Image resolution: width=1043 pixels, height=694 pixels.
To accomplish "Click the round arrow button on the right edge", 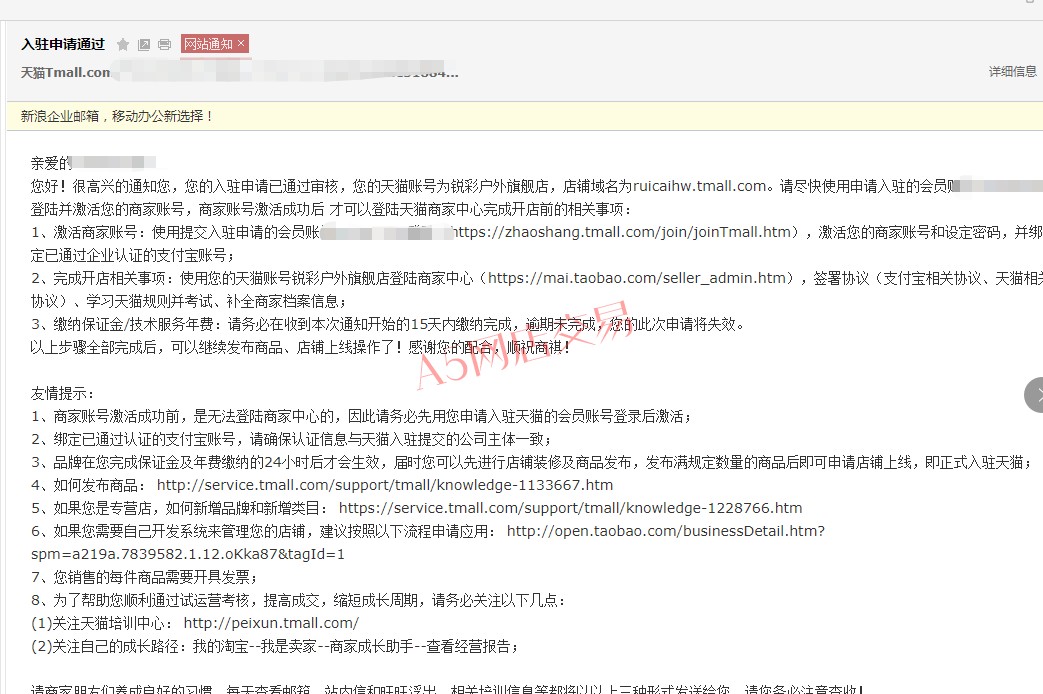I will (1034, 395).
